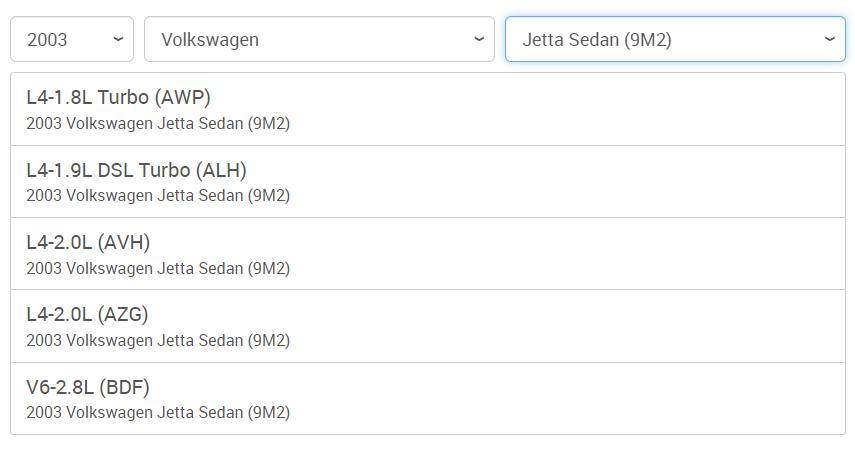The image size is (855, 470).
Task: Click the vehicle subtitle under V6-2.8L (BDF)
Action: pyautogui.click(x=158, y=412)
